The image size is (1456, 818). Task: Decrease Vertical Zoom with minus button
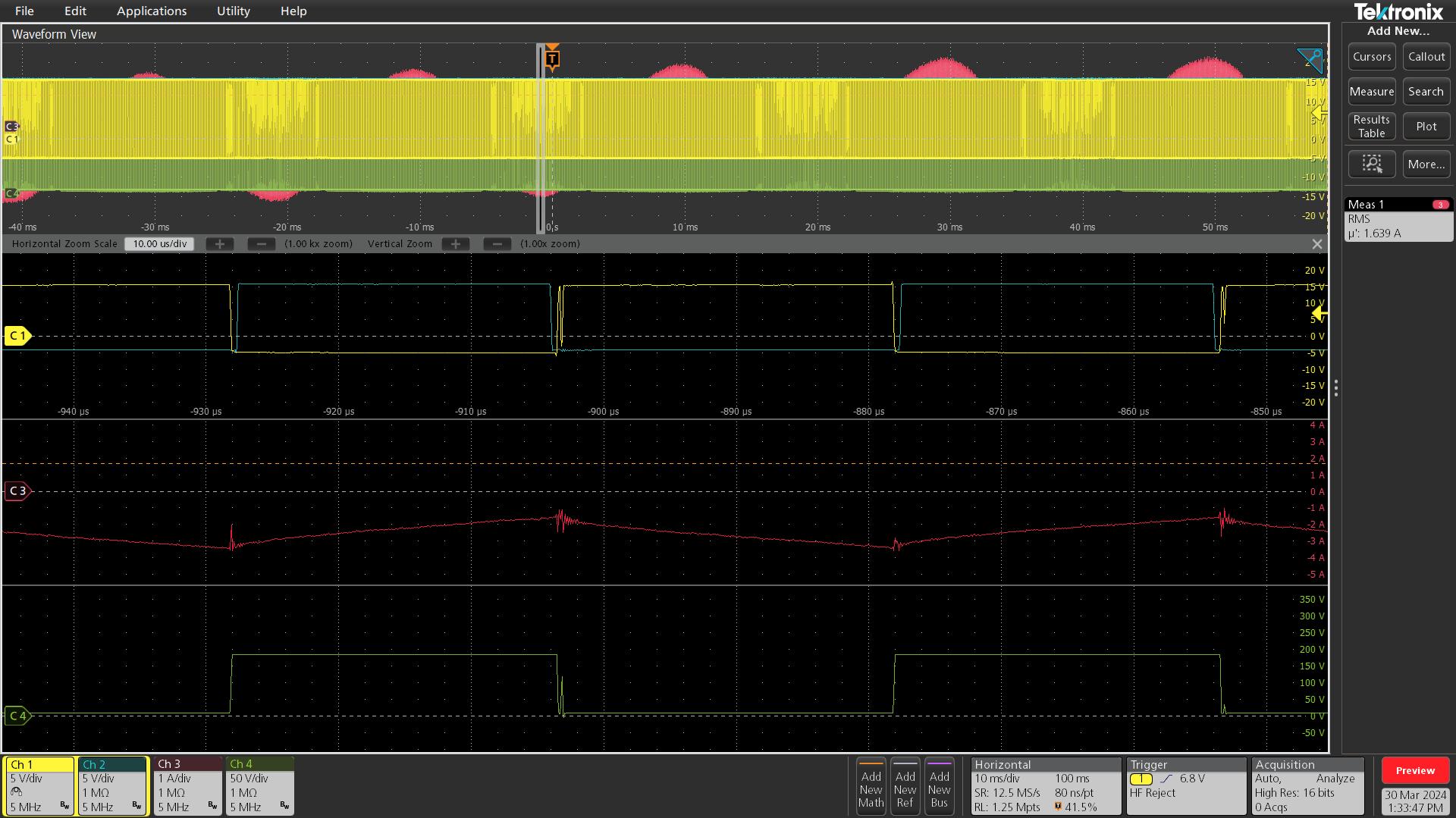click(x=497, y=244)
